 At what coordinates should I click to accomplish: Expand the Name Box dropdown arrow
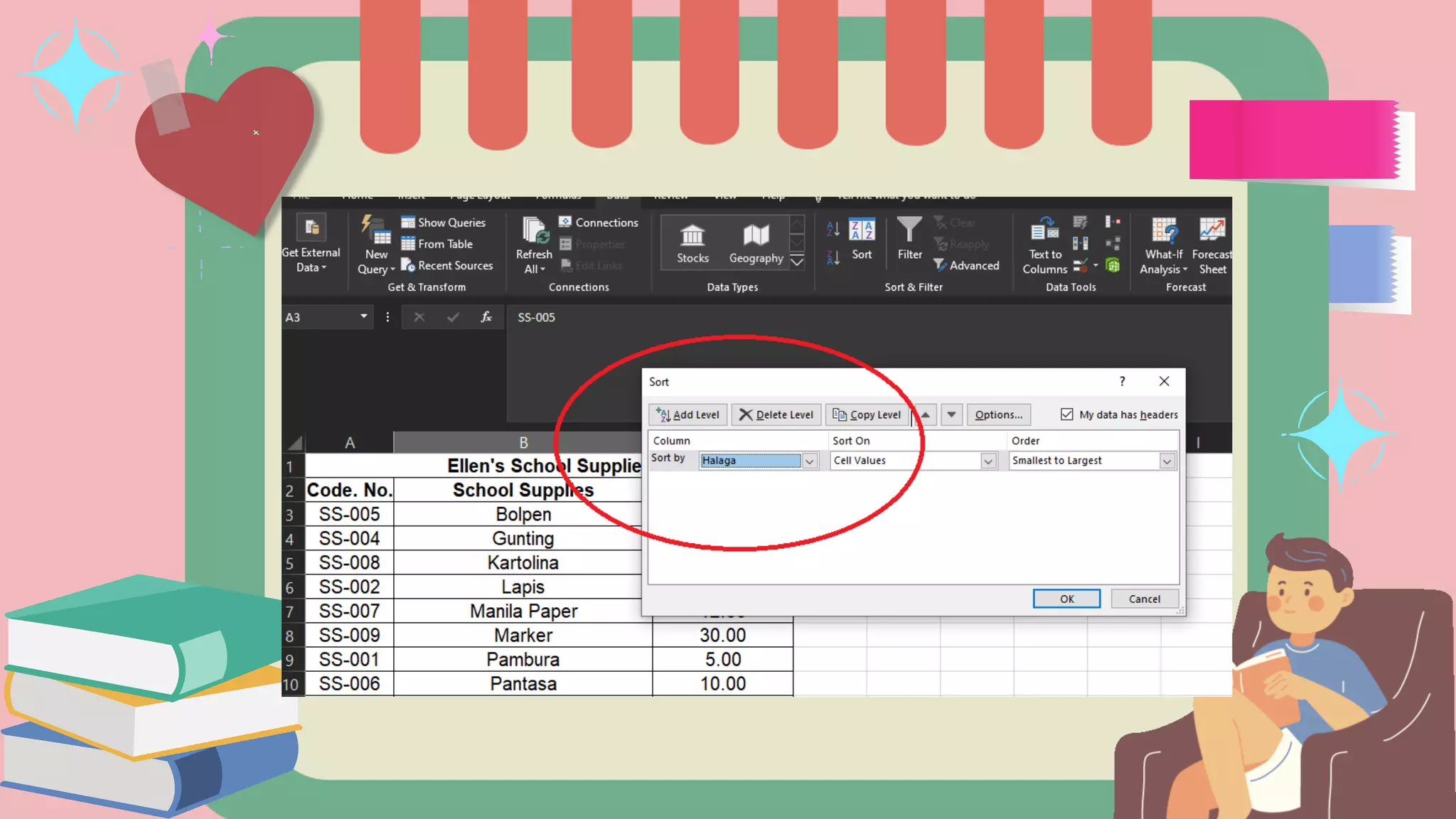[x=363, y=316]
